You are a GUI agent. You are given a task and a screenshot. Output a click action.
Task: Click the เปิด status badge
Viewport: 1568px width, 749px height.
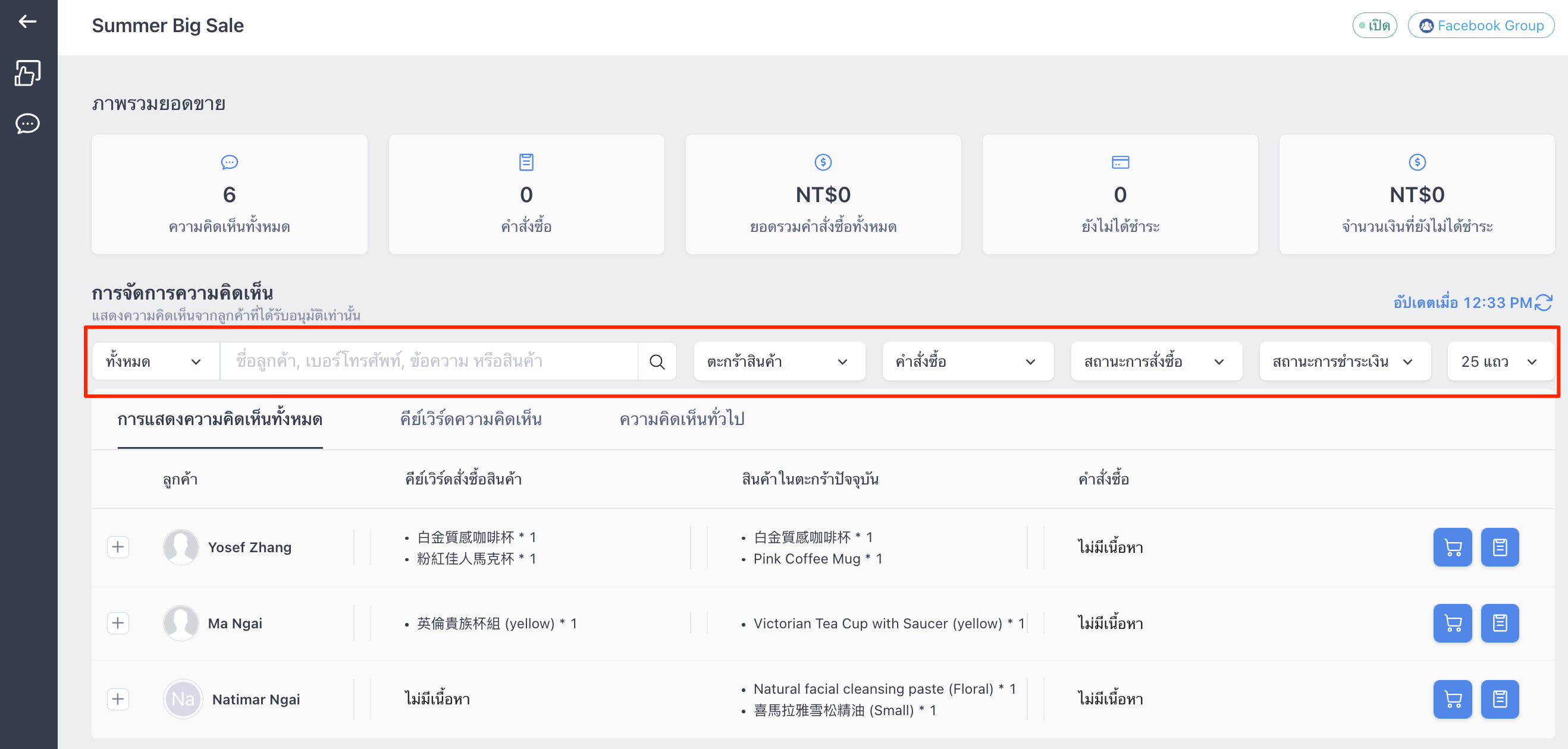pyautogui.click(x=1375, y=26)
